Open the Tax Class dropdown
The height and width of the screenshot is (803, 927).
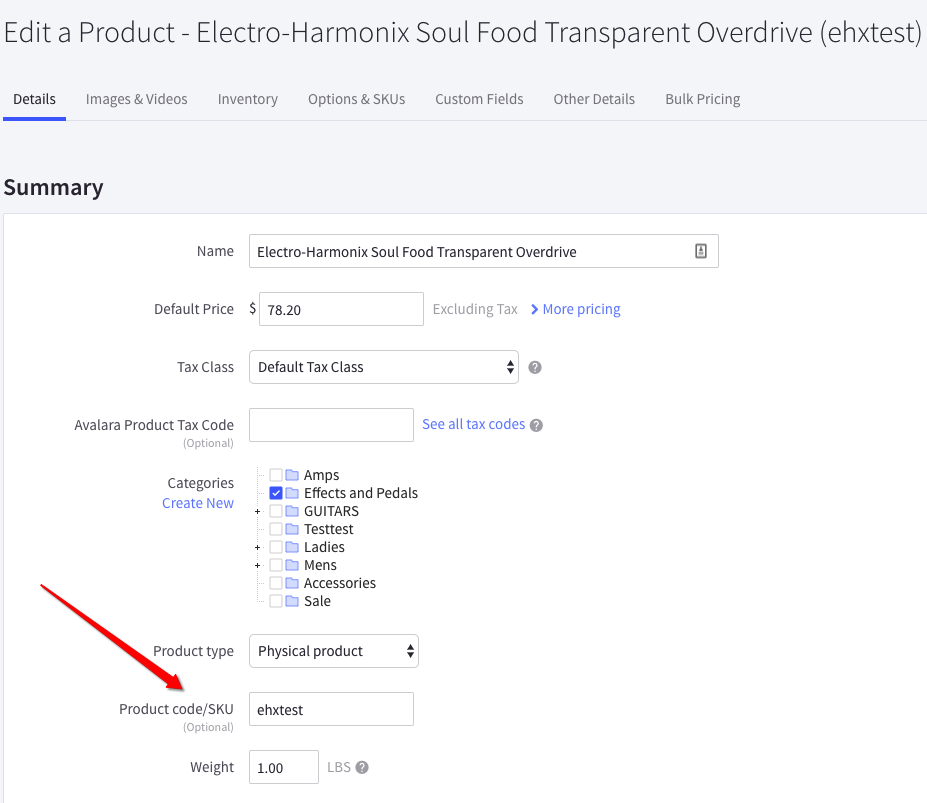pyautogui.click(x=383, y=367)
